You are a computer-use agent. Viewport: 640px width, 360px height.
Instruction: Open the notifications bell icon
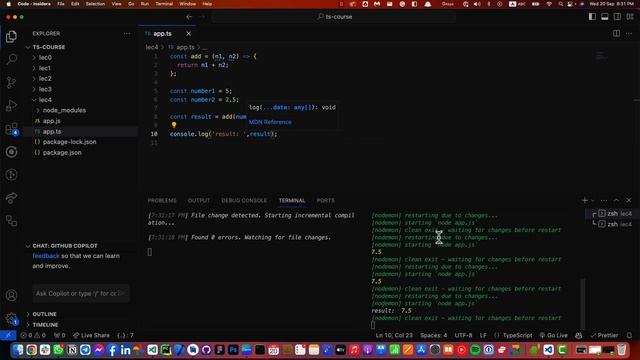click(x=629, y=335)
